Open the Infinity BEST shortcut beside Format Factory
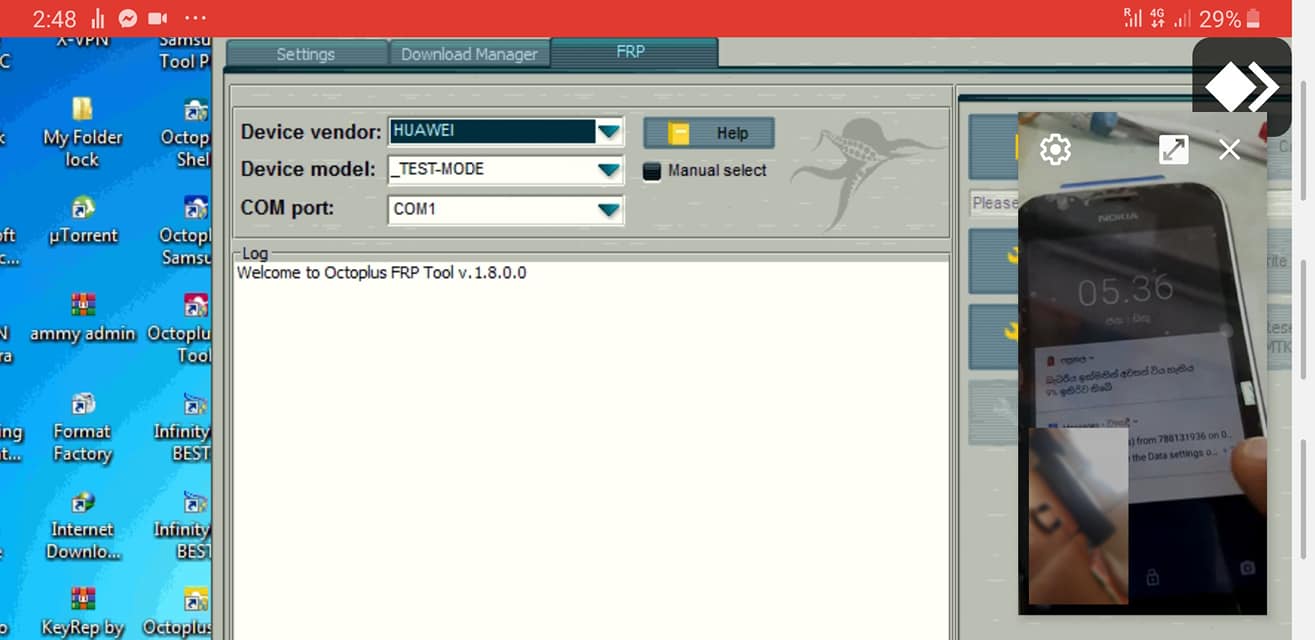The width and height of the screenshot is (1315, 640). point(185,428)
